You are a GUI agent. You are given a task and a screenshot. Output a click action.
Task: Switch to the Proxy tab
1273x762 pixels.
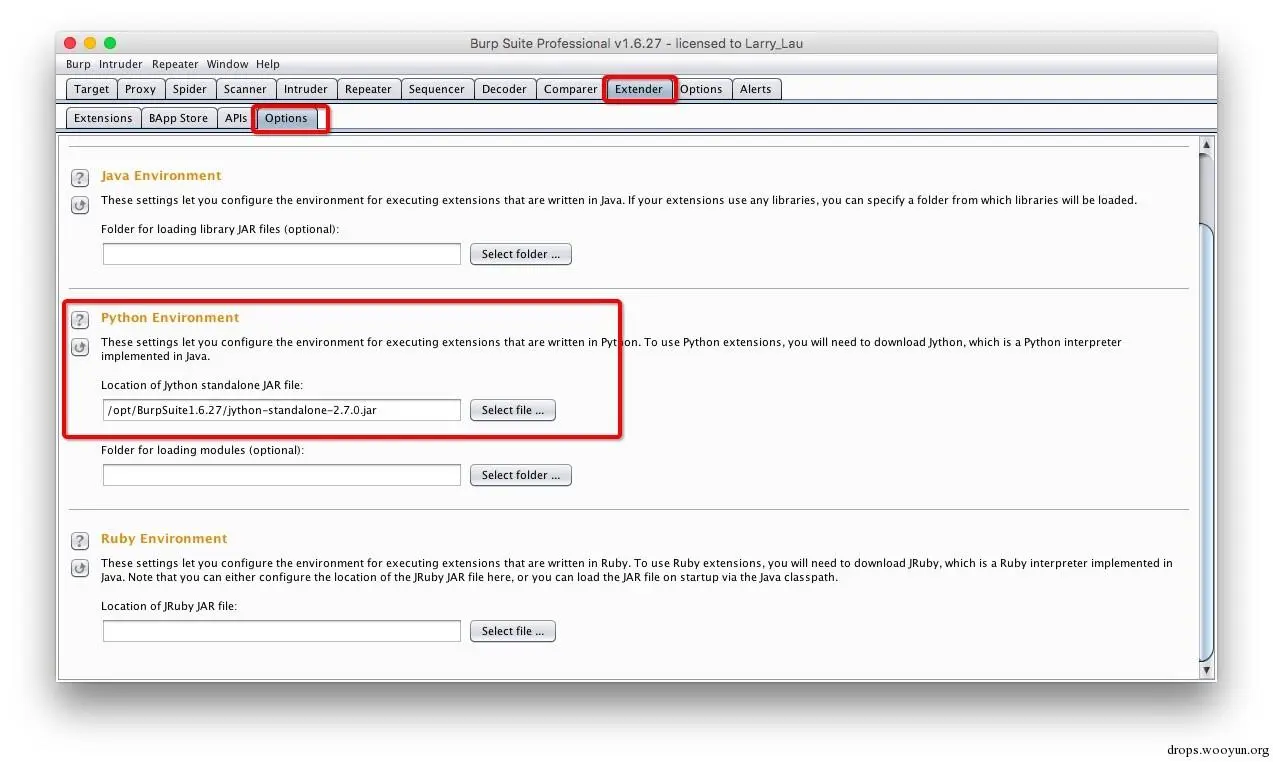click(x=140, y=89)
